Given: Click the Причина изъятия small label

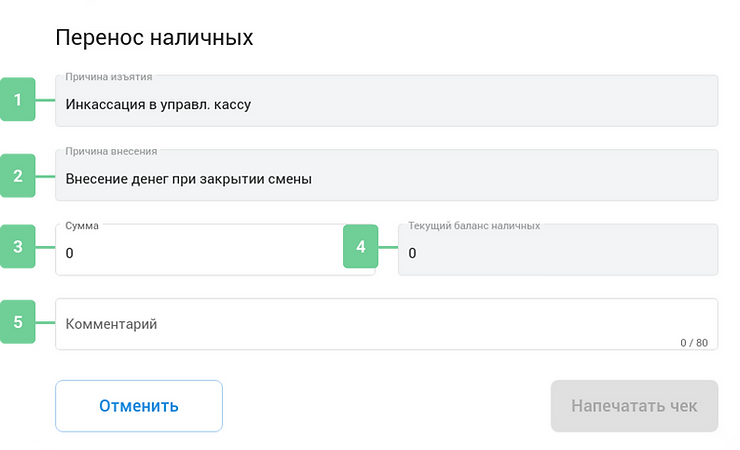Looking at the screenshot, I should (109, 76).
